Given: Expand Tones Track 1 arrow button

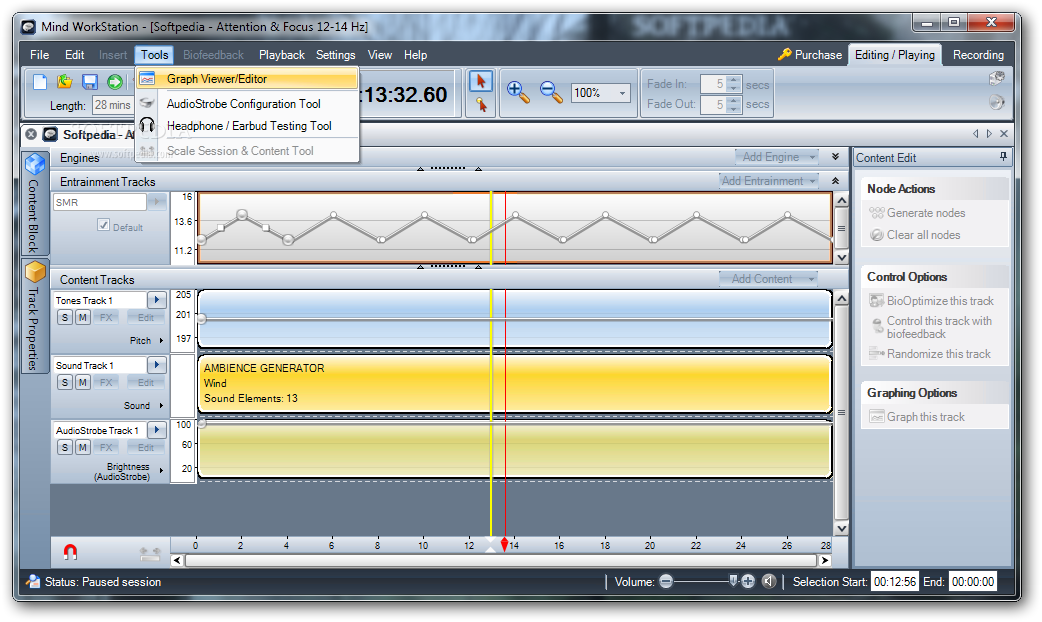Looking at the screenshot, I should (x=157, y=300).
